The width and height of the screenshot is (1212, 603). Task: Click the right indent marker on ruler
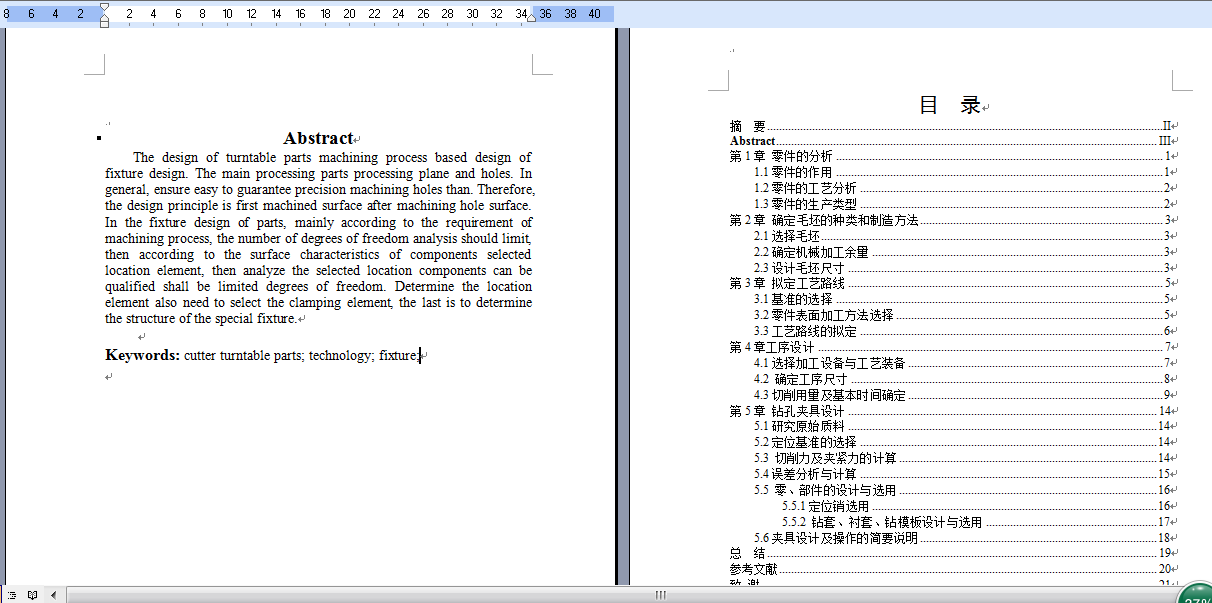click(531, 17)
